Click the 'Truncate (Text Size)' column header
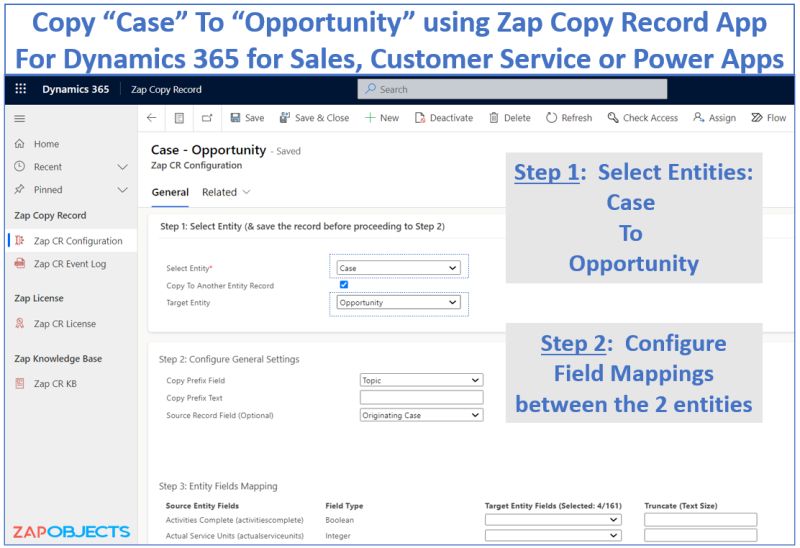 point(681,506)
